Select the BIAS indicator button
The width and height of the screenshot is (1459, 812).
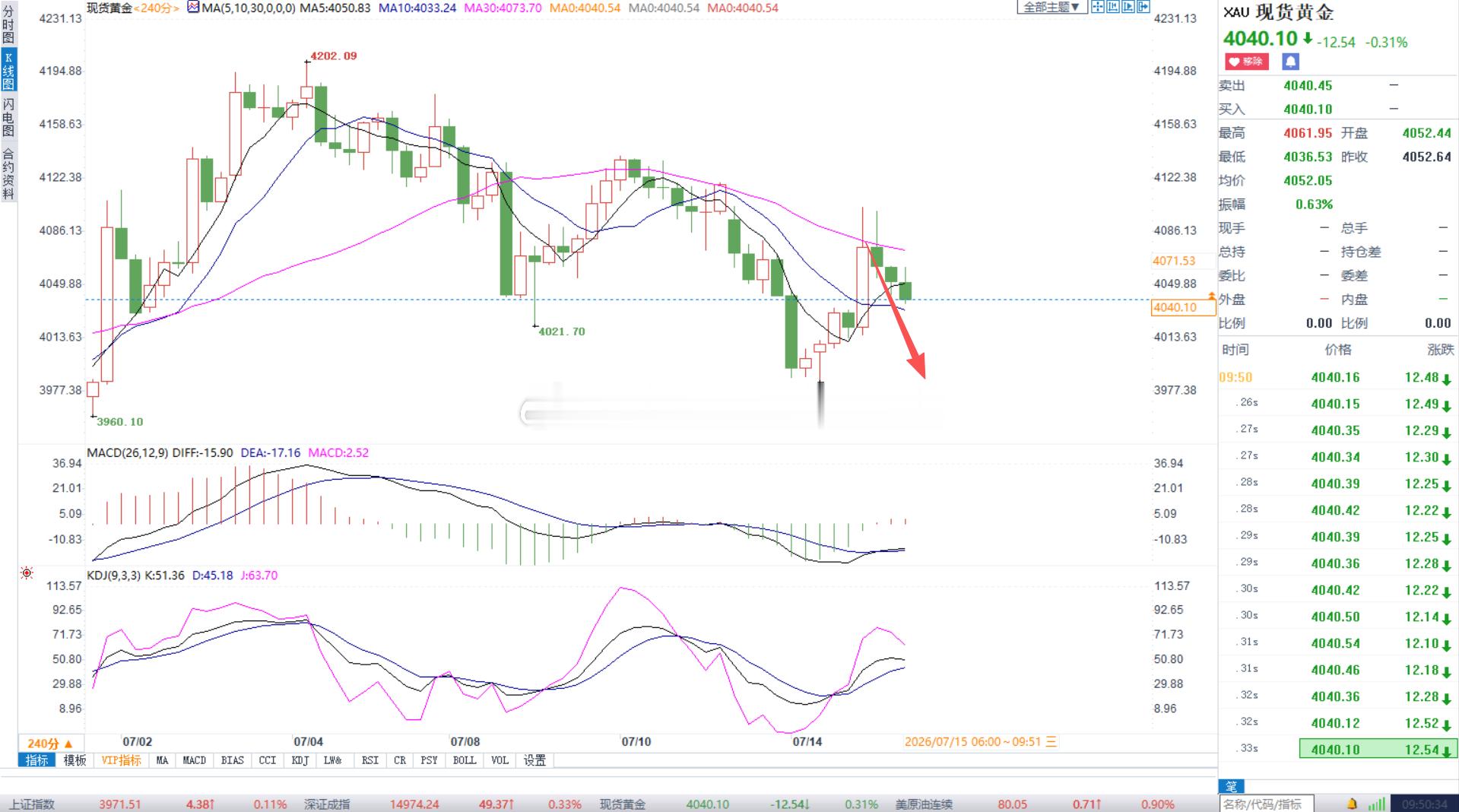point(232,760)
